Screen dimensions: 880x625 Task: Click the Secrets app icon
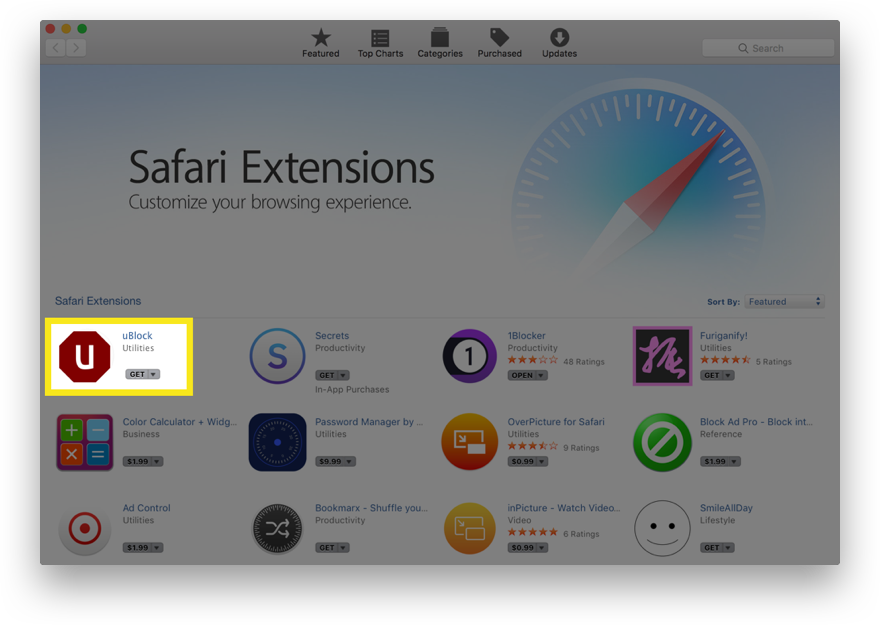pos(277,356)
